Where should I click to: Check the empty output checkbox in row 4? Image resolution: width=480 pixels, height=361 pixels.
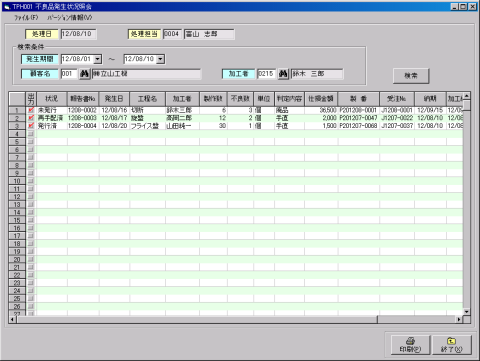[x=31, y=134]
